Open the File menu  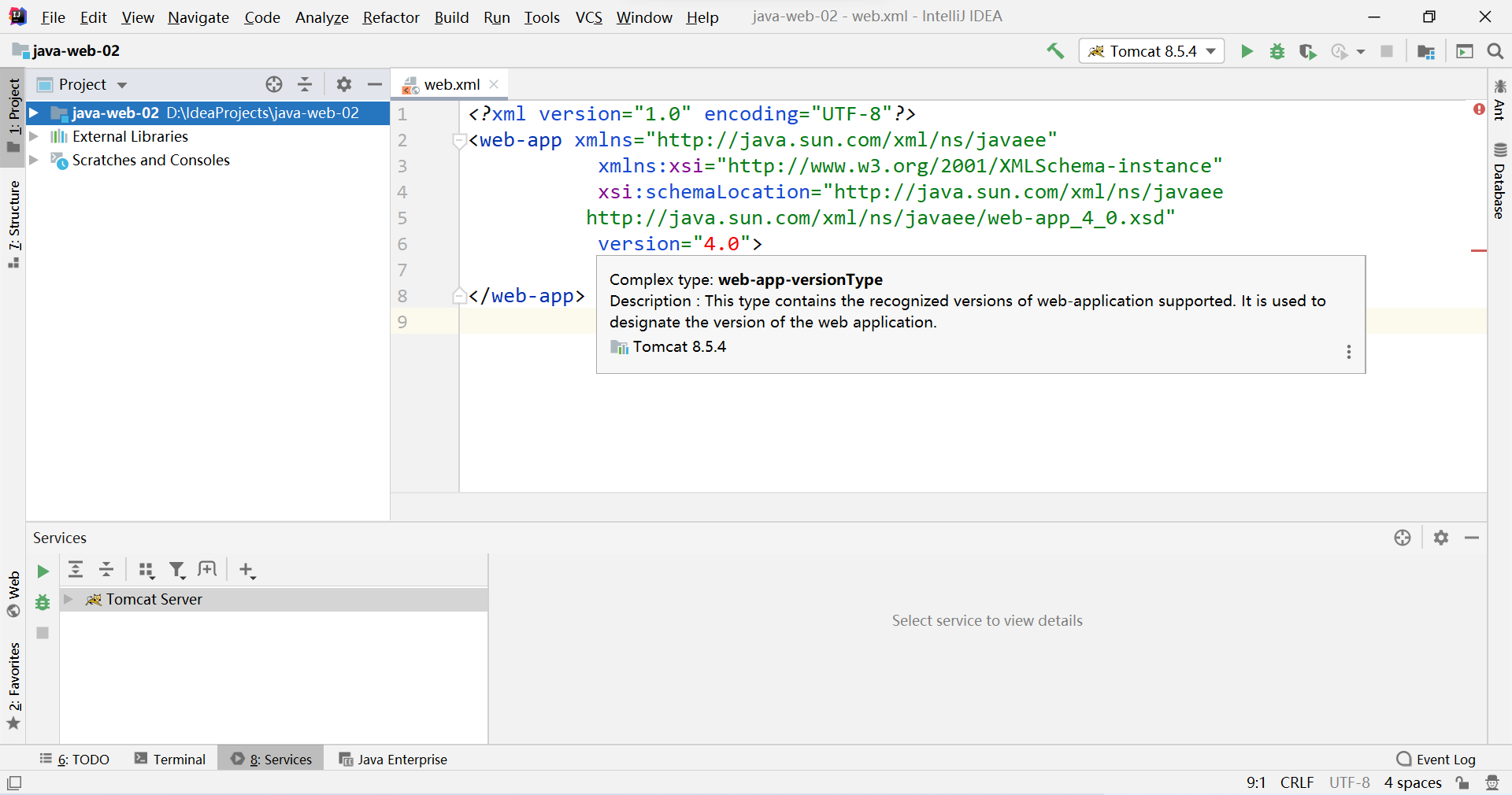click(x=53, y=17)
